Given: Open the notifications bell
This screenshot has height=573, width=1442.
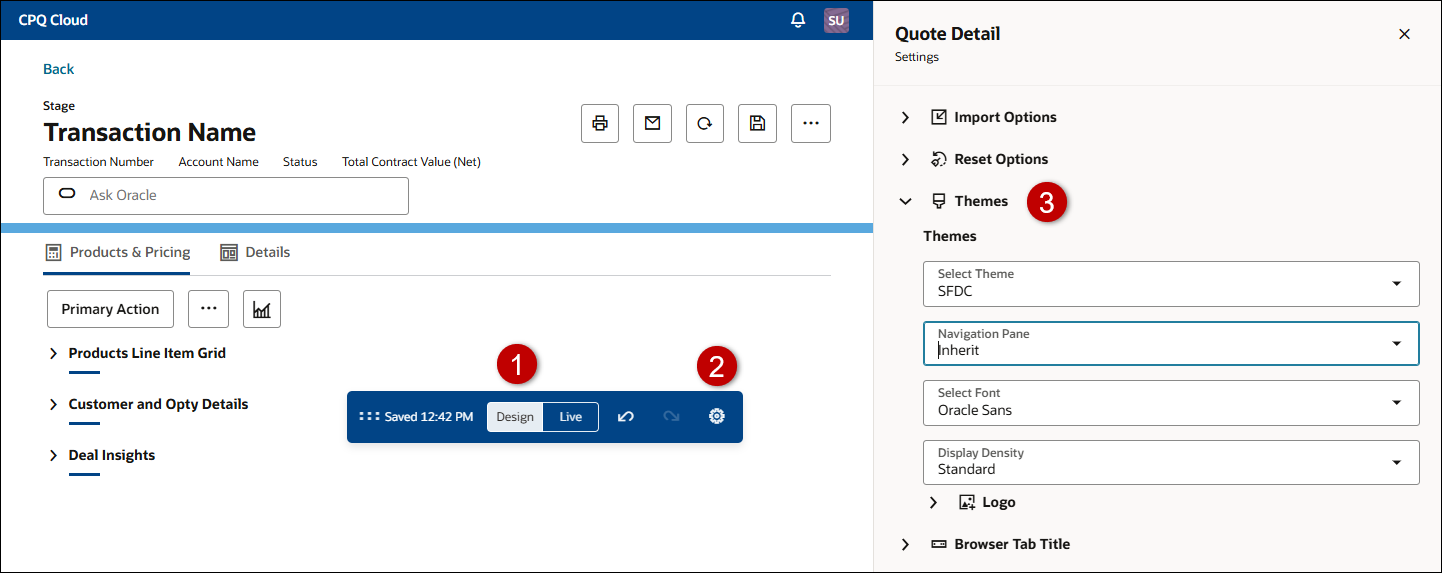Looking at the screenshot, I should (x=798, y=20).
